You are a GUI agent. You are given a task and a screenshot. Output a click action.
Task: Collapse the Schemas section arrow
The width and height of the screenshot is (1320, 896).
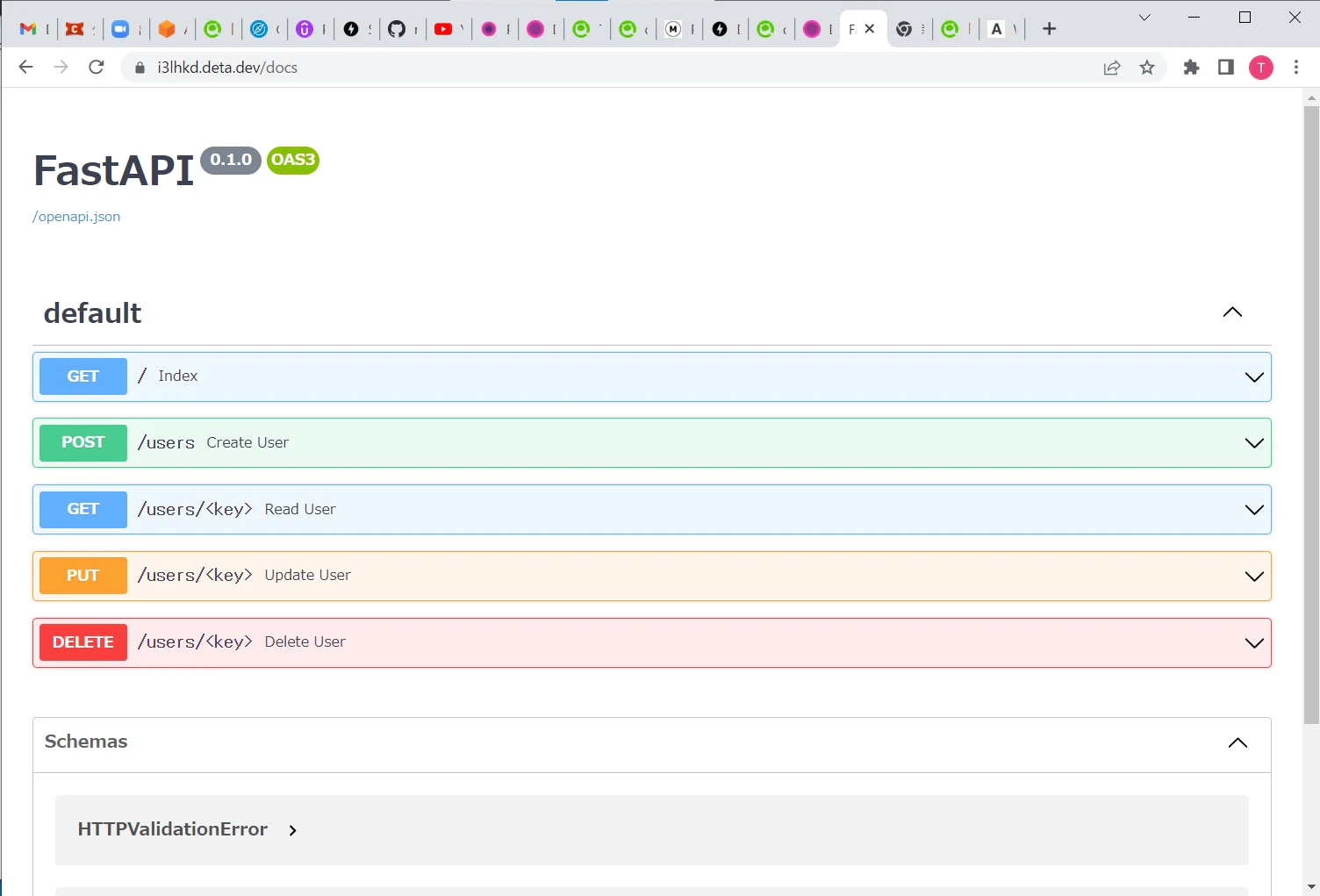(1237, 743)
